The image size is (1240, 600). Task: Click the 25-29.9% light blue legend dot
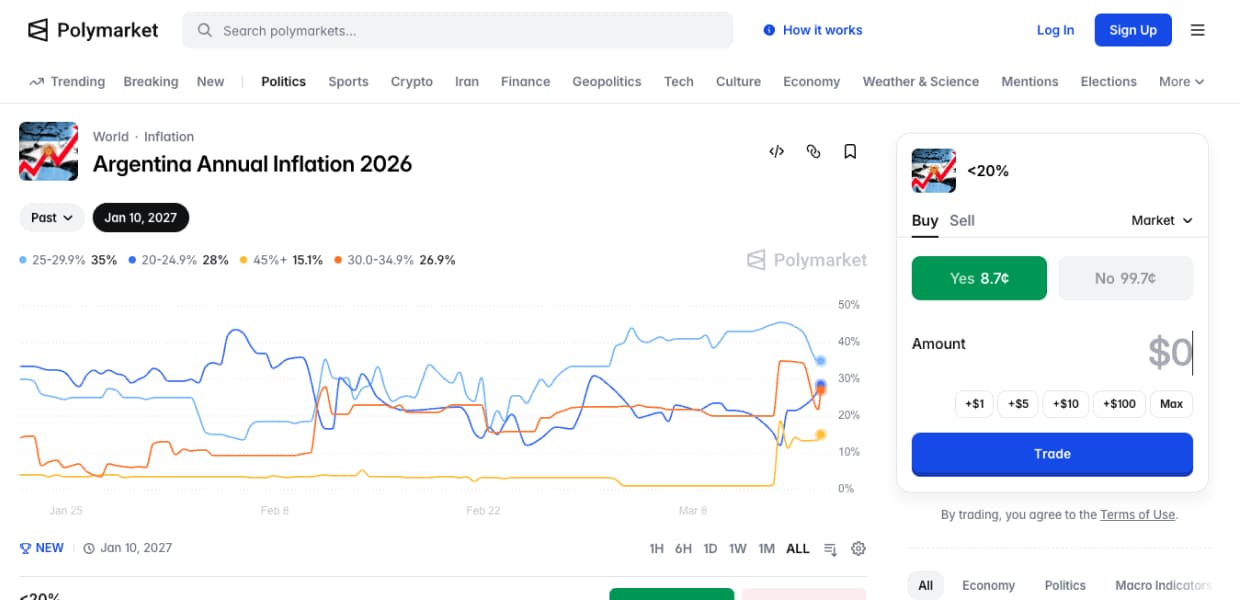(24, 260)
